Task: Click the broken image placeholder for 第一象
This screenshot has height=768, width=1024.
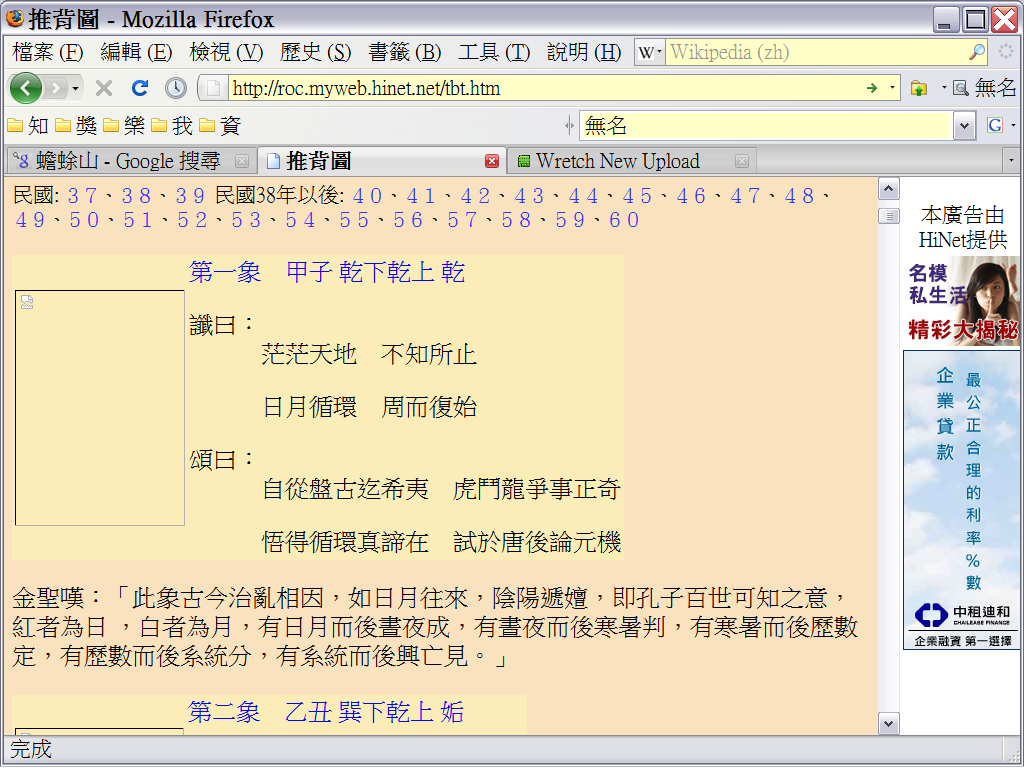Action: coord(100,408)
